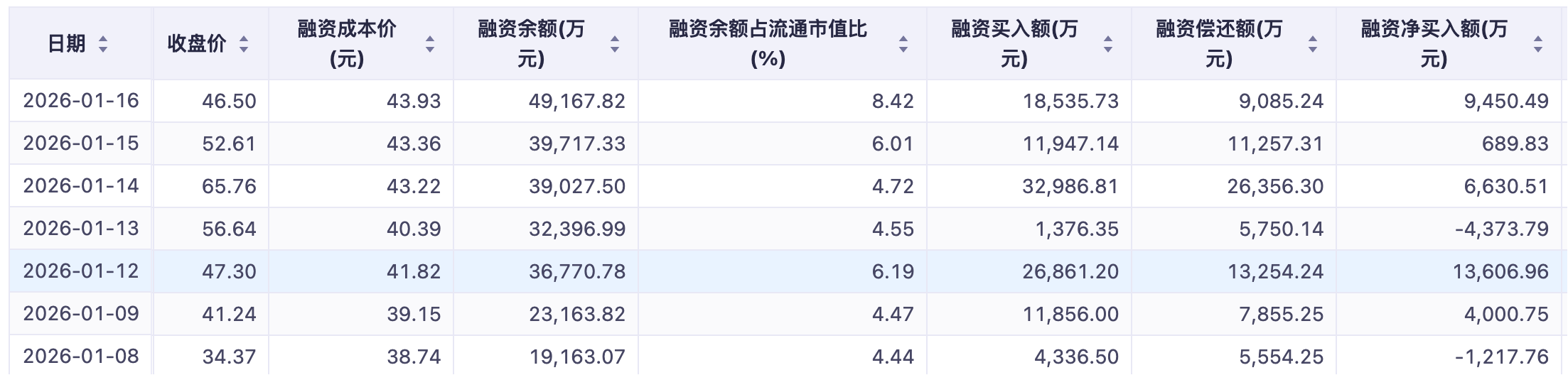Toggle sort icon for 融资成本价(元) column

pyautogui.click(x=430, y=44)
